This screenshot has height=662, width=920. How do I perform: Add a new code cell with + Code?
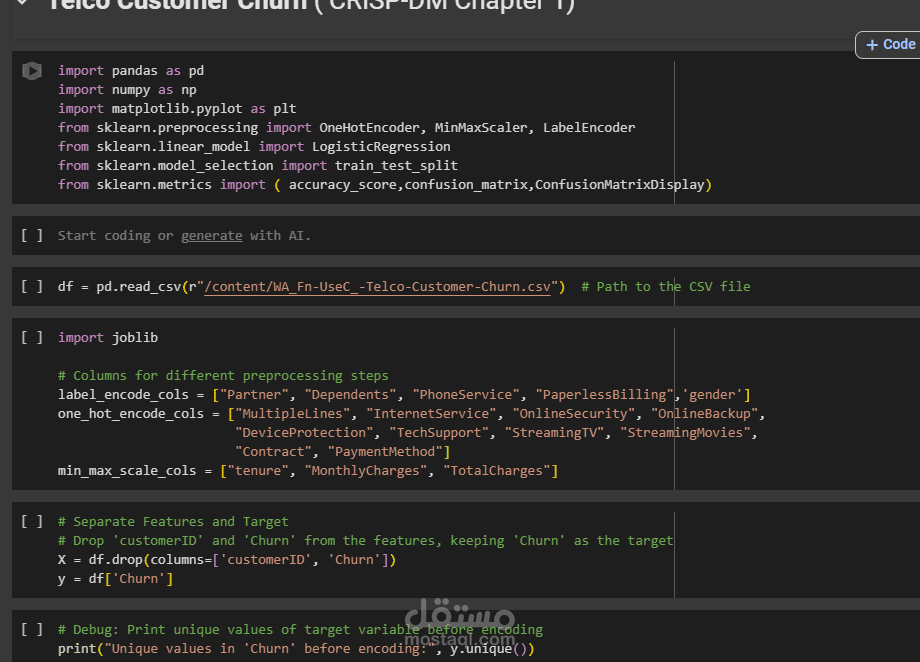click(x=888, y=45)
